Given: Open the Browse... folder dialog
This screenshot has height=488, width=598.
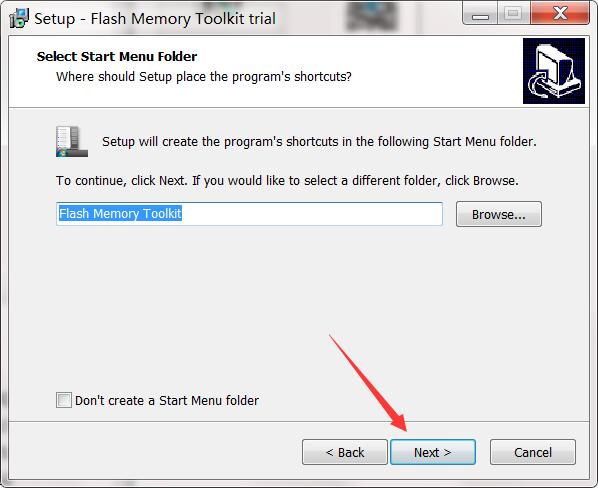Looking at the screenshot, I should click(x=498, y=214).
